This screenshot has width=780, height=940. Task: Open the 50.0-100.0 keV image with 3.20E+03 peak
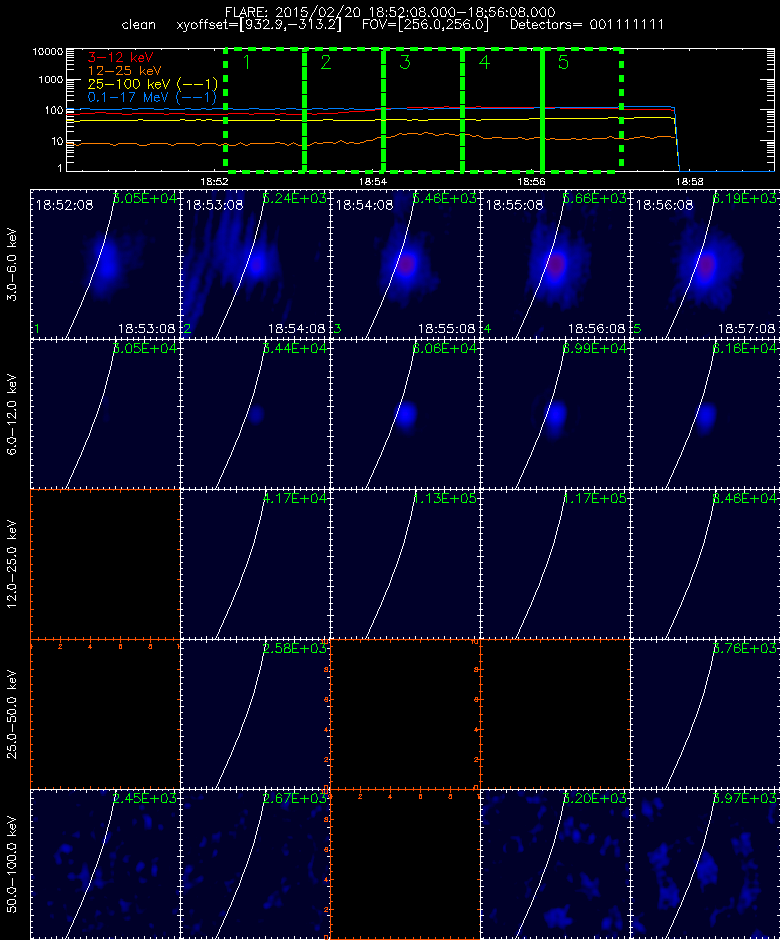[555, 864]
